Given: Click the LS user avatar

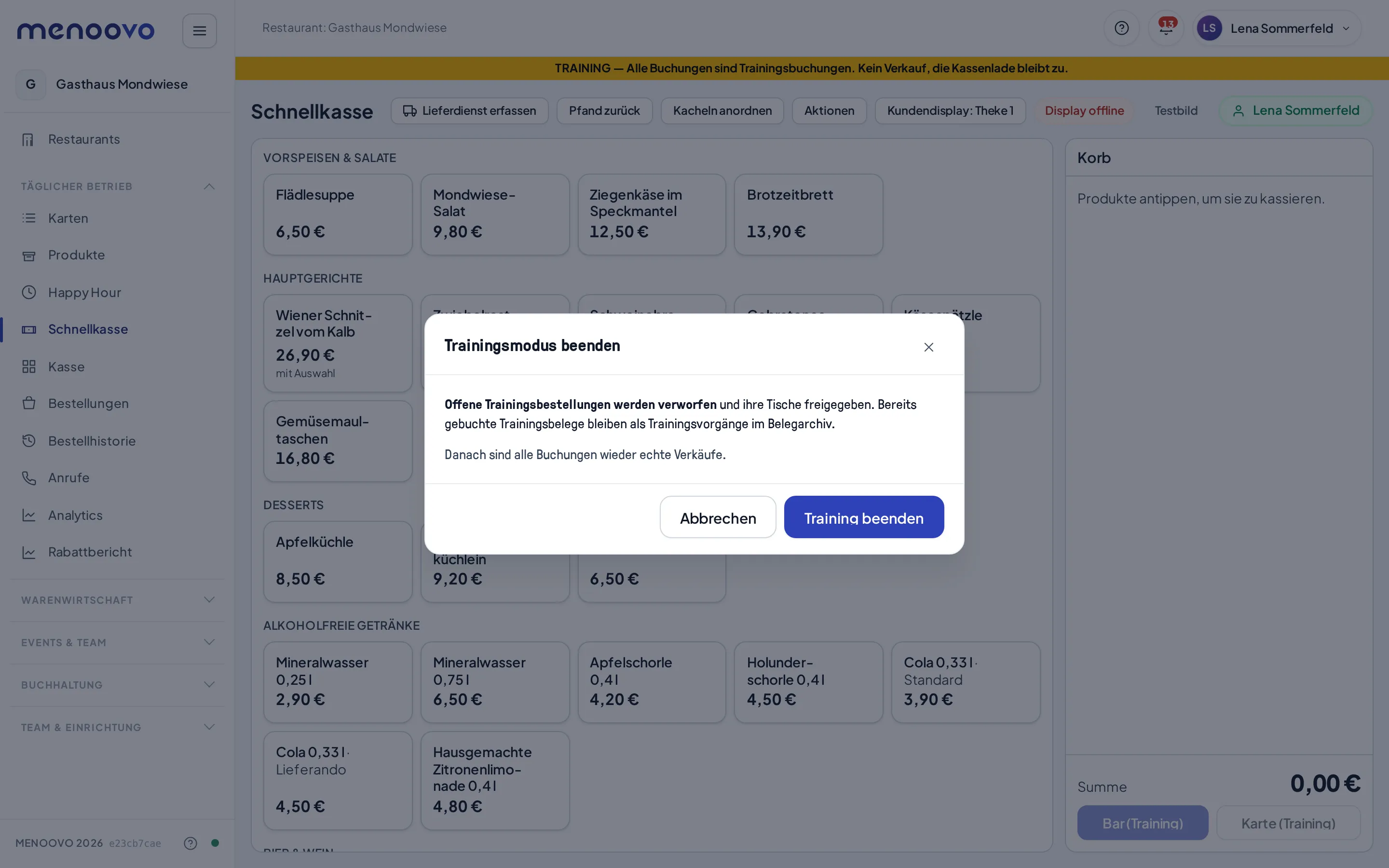Looking at the screenshot, I should coord(1209,28).
